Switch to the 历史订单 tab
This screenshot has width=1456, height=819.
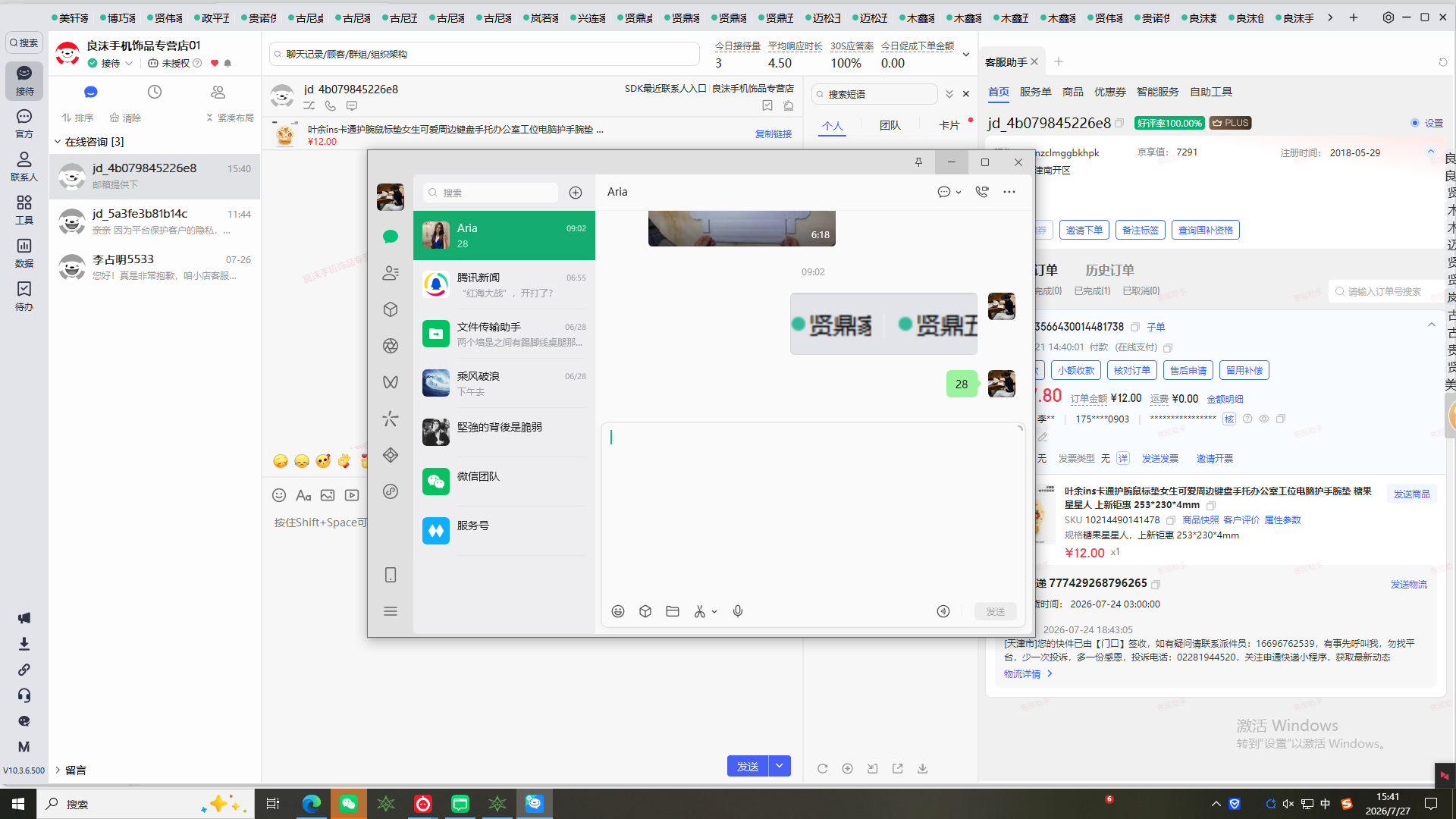pyautogui.click(x=1109, y=270)
